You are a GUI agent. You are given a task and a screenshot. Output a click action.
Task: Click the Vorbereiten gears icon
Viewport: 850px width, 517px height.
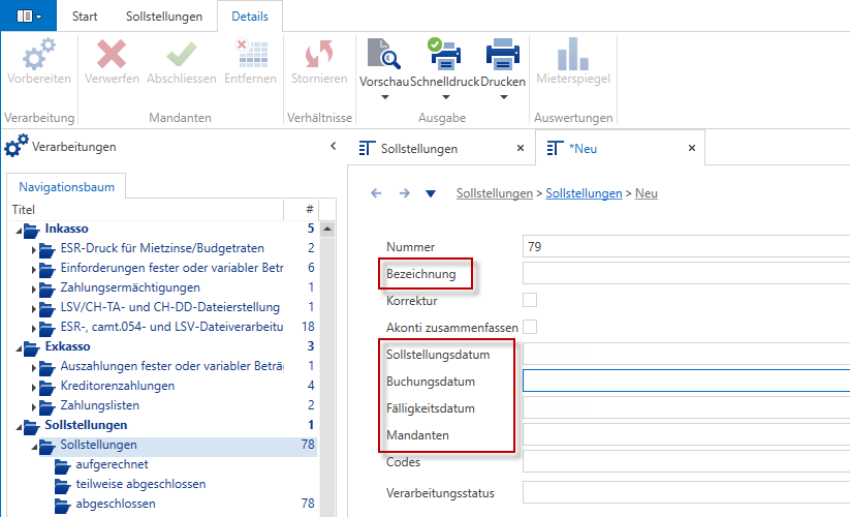tap(38, 54)
